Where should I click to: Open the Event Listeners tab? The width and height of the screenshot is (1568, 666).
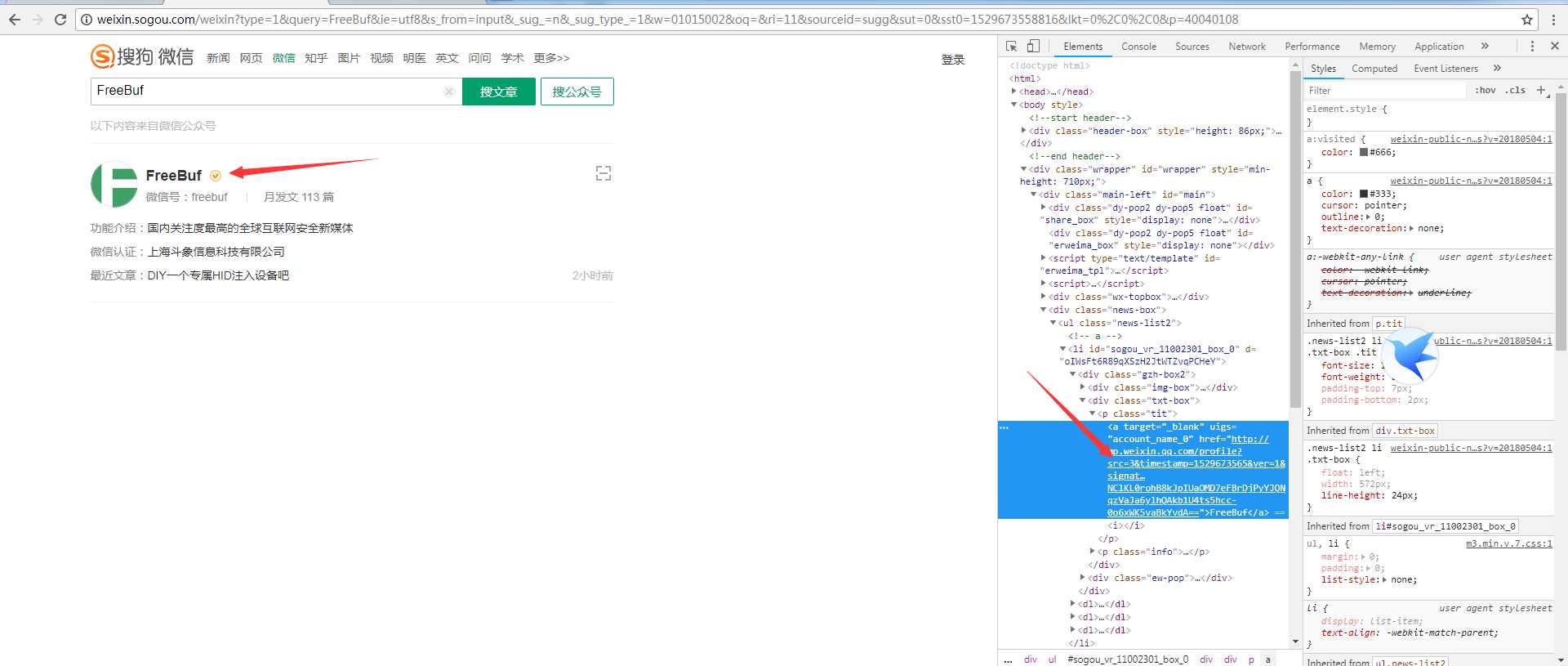tap(1446, 69)
